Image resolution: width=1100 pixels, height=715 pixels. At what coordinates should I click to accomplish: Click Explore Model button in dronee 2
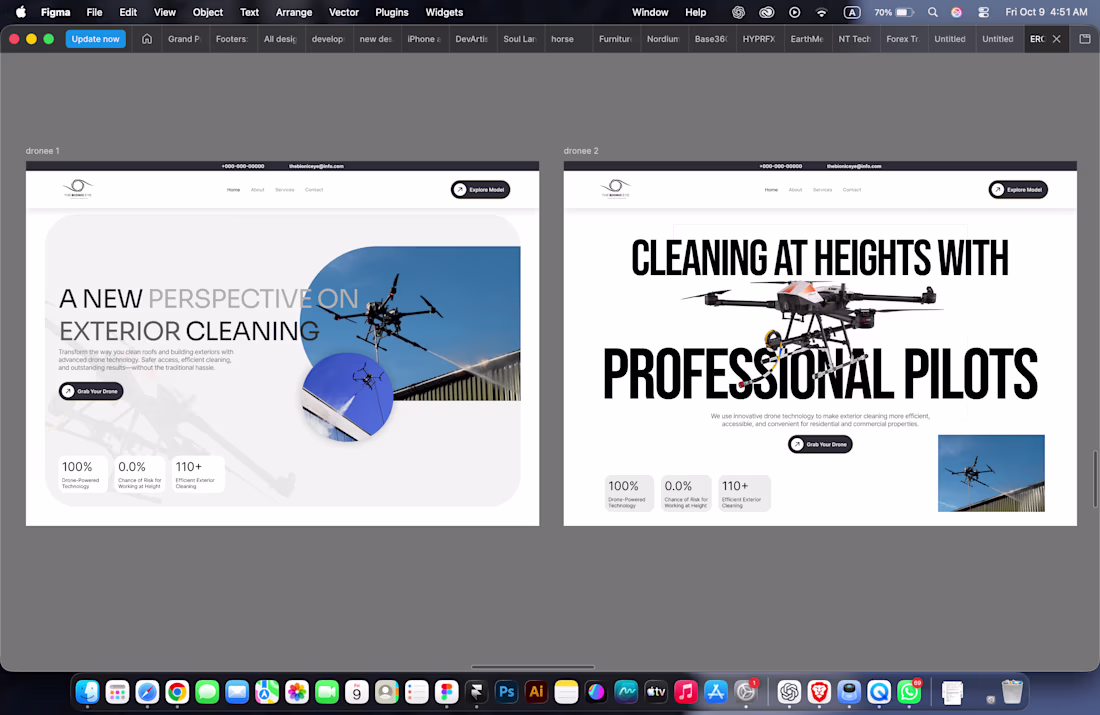coord(1018,189)
